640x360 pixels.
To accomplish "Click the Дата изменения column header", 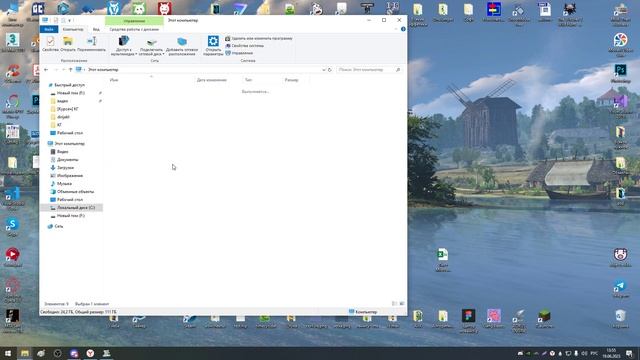I will point(218,80).
